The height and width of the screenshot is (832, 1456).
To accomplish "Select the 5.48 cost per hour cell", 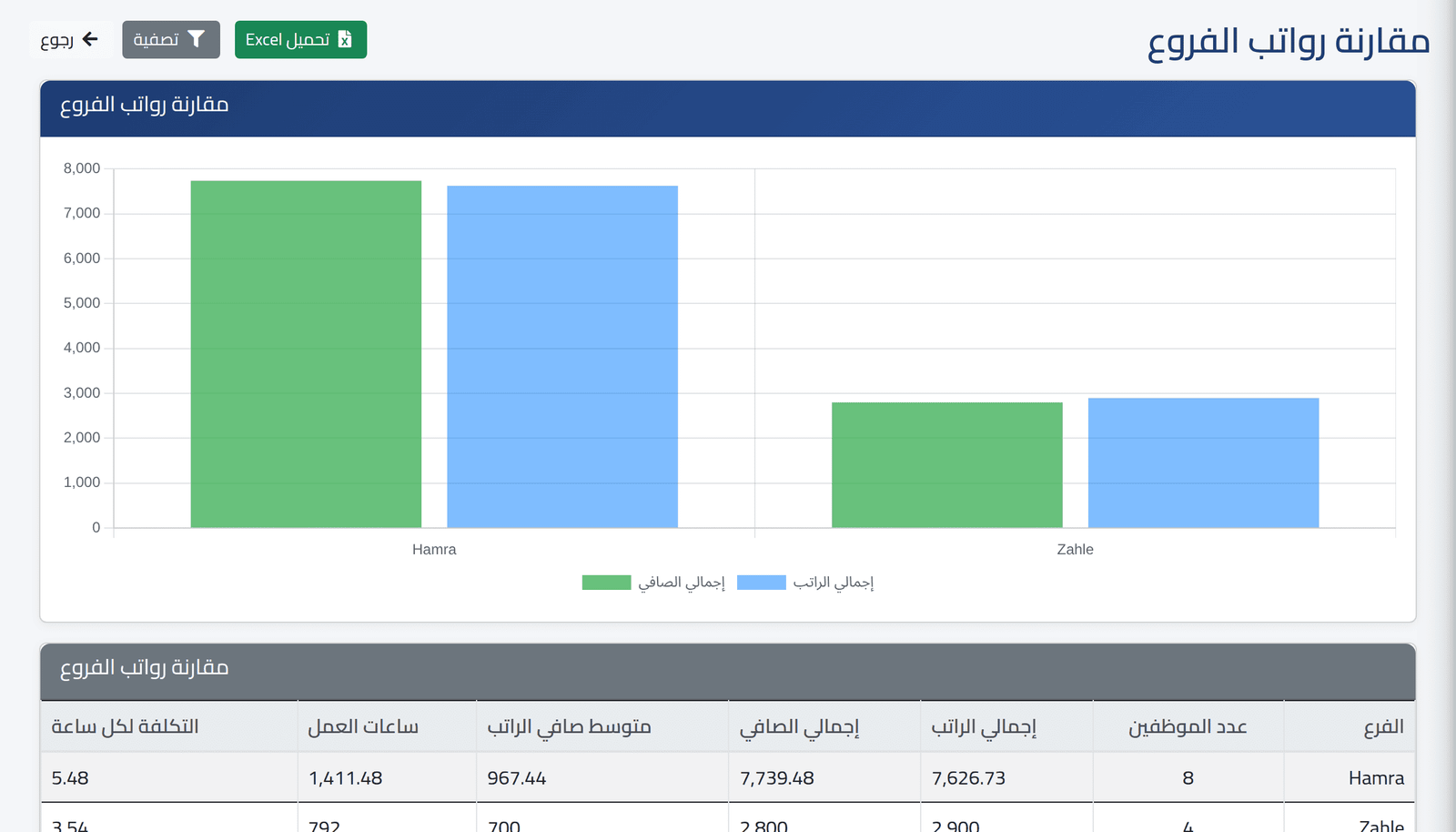I will [x=169, y=777].
